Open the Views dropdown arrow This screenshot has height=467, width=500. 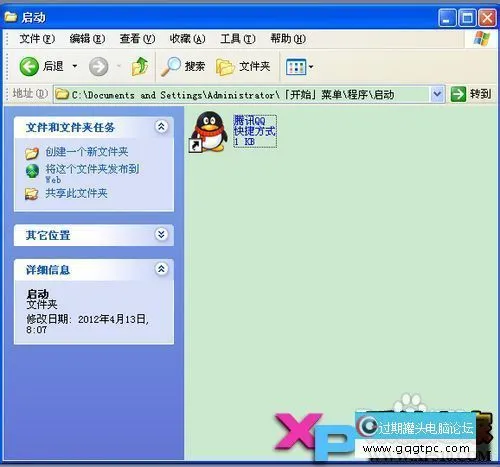pos(311,67)
